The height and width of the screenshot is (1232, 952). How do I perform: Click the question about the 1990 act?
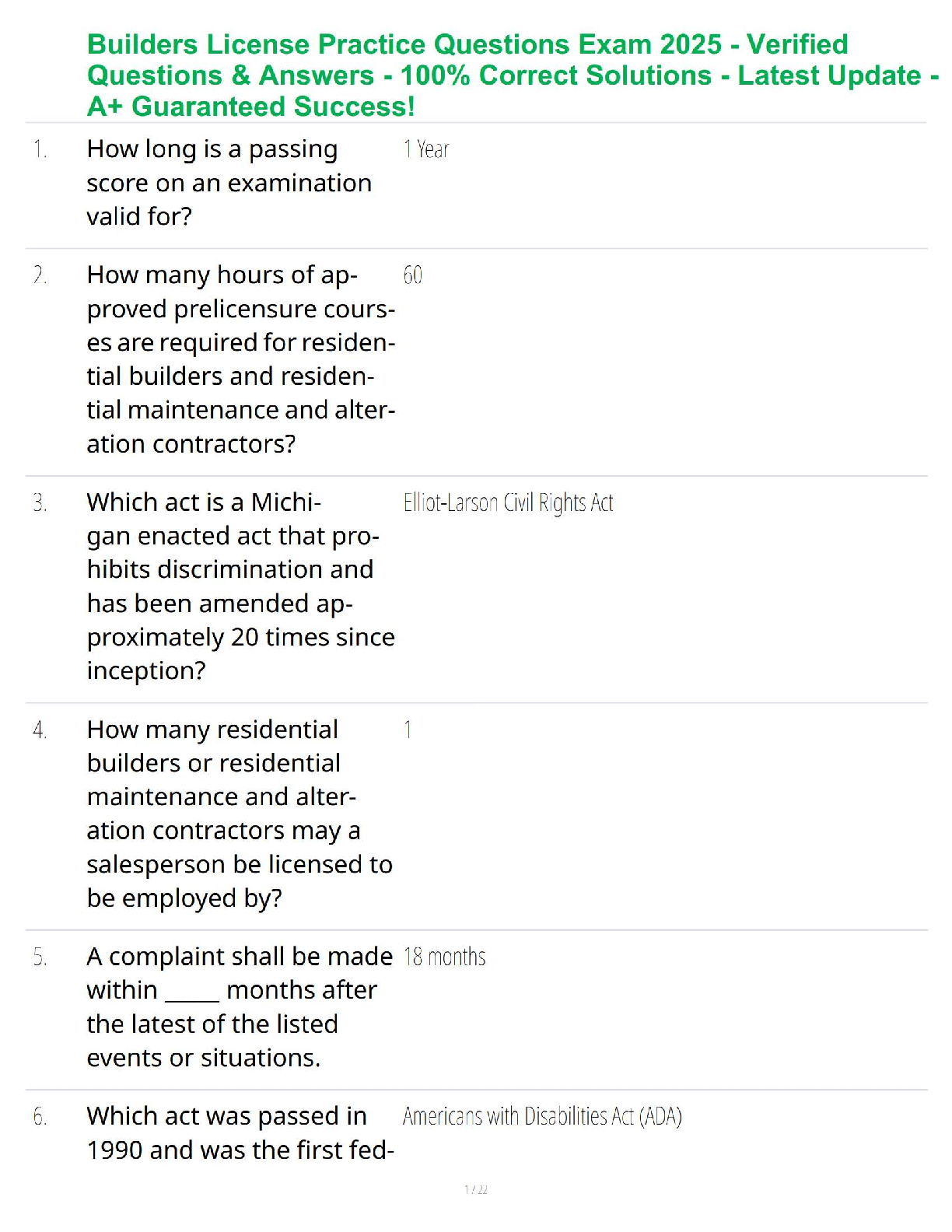pyautogui.click(x=240, y=1133)
